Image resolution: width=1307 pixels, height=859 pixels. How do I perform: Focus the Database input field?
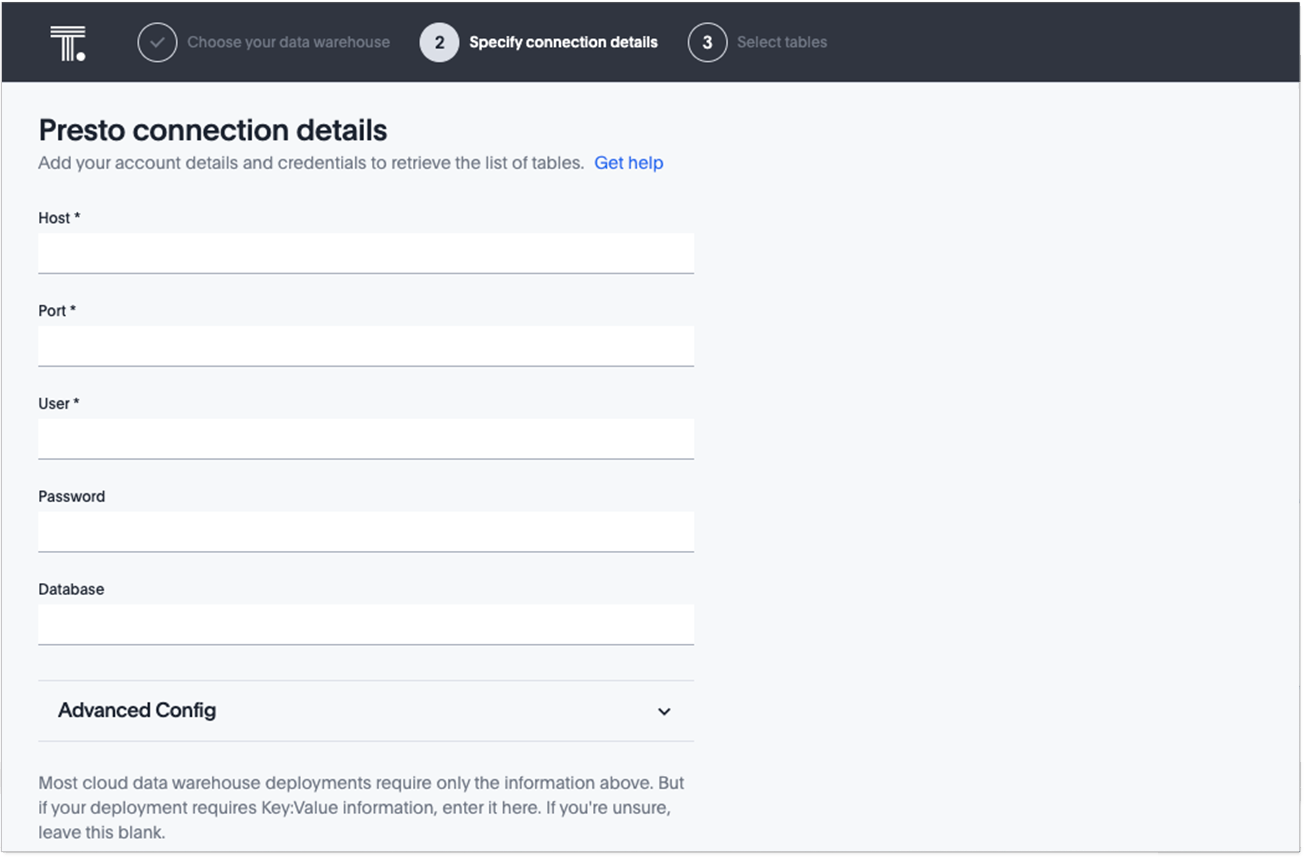click(x=366, y=624)
